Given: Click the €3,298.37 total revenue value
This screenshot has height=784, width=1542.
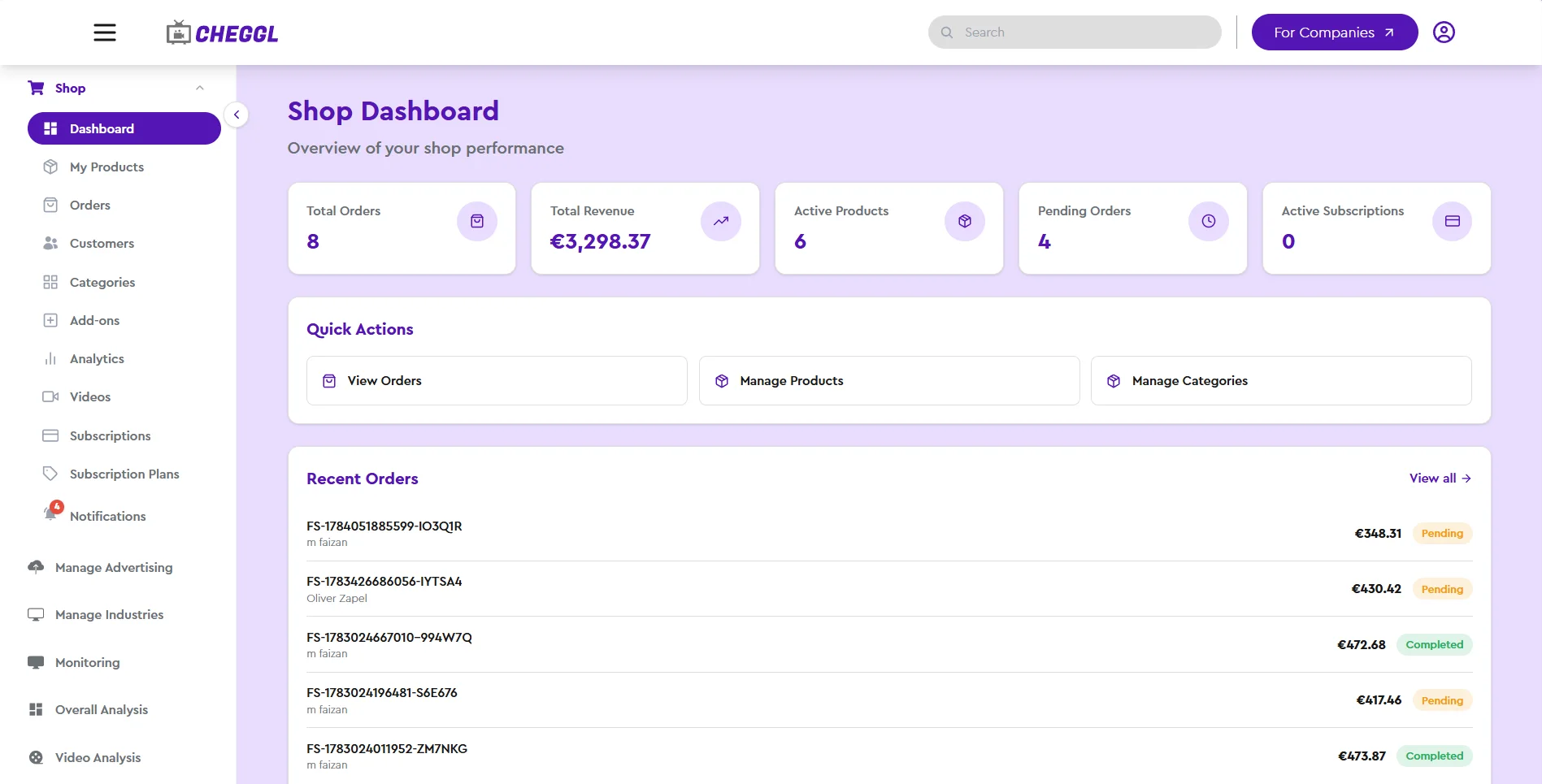Looking at the screenshot, I should (600, 241).
